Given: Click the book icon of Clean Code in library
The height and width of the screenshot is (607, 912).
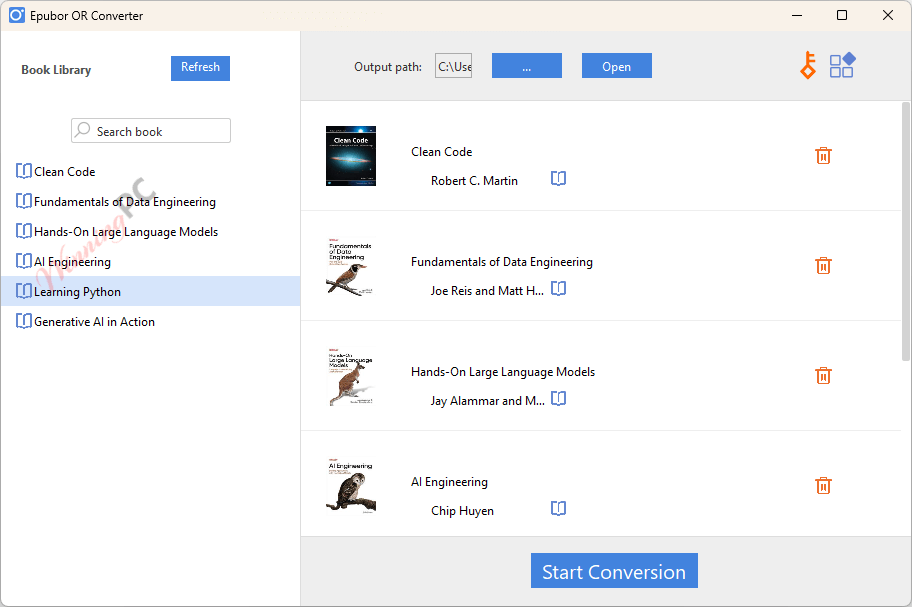Looking at the screenshot, I should [x=24, y=171].
